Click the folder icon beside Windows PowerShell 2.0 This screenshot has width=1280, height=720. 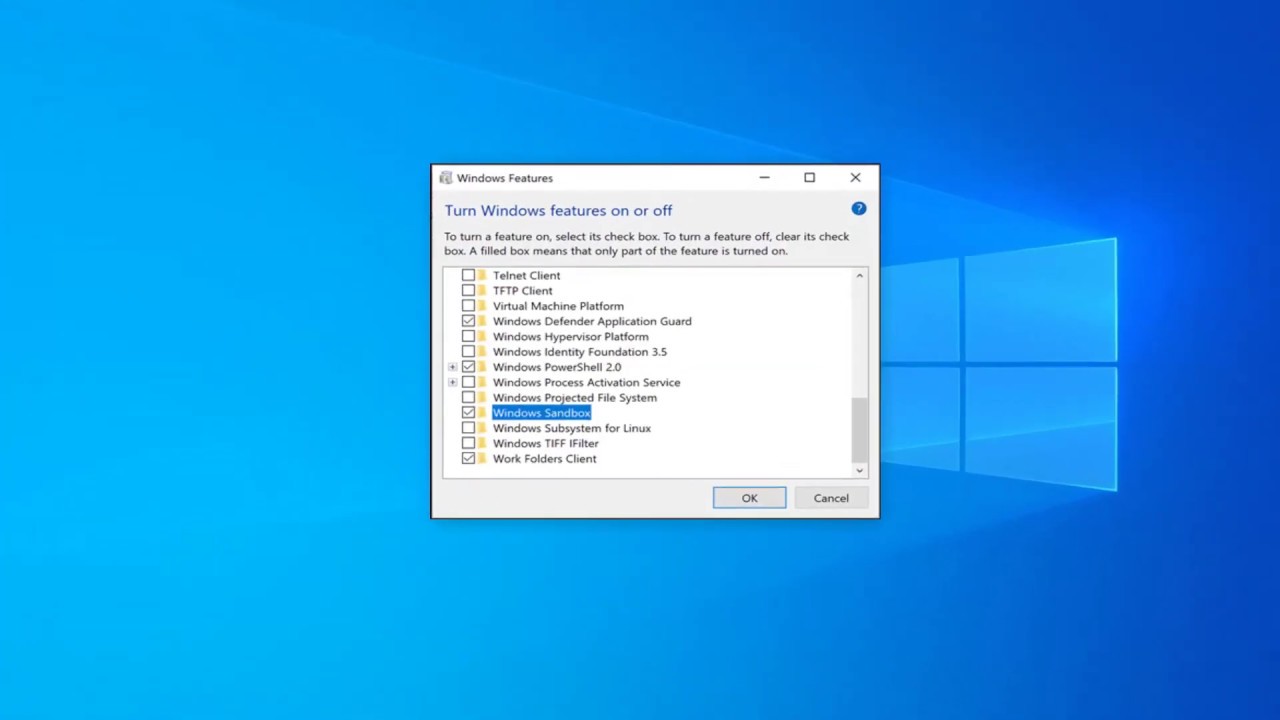[x=482, y=367]
